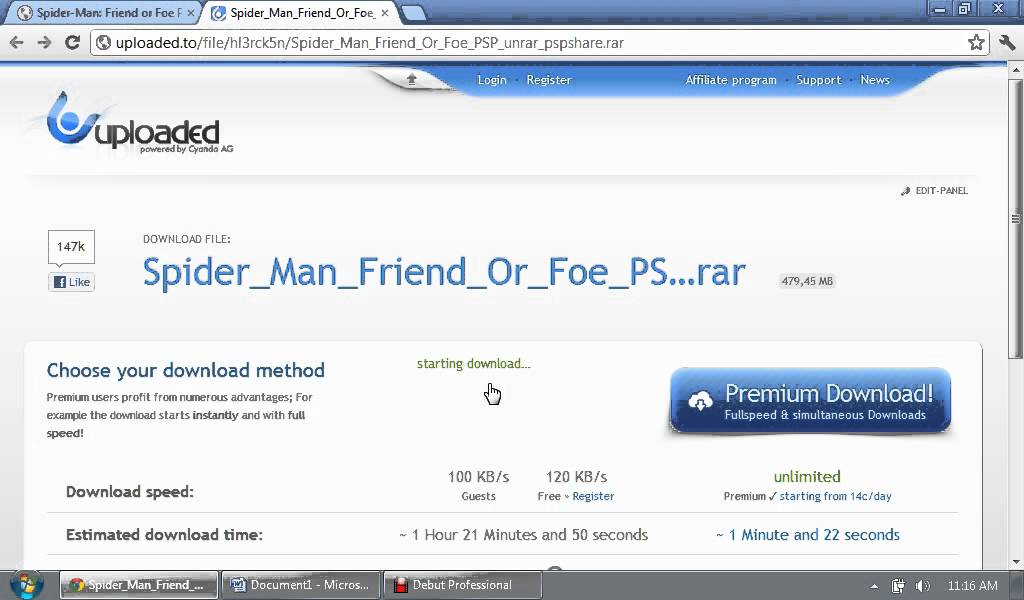Viewport: 1024px width, 600px height.
Task: Open the Support link
Action: (x=818, y=80)
